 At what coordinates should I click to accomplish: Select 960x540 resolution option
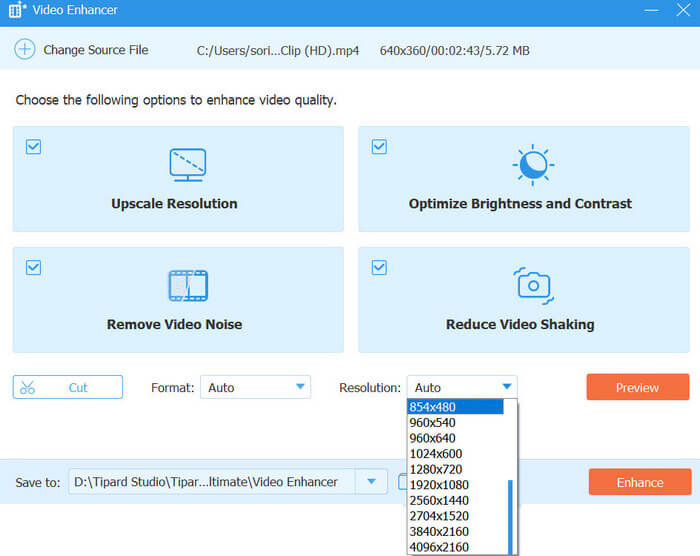[x=455, y=422]
